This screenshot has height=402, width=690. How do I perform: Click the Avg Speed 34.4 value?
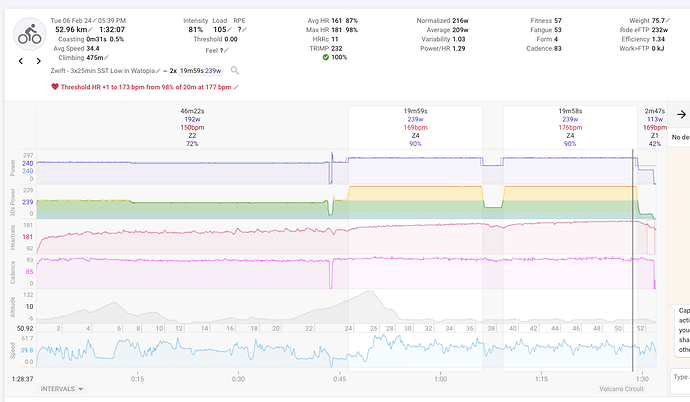point(93,48)
